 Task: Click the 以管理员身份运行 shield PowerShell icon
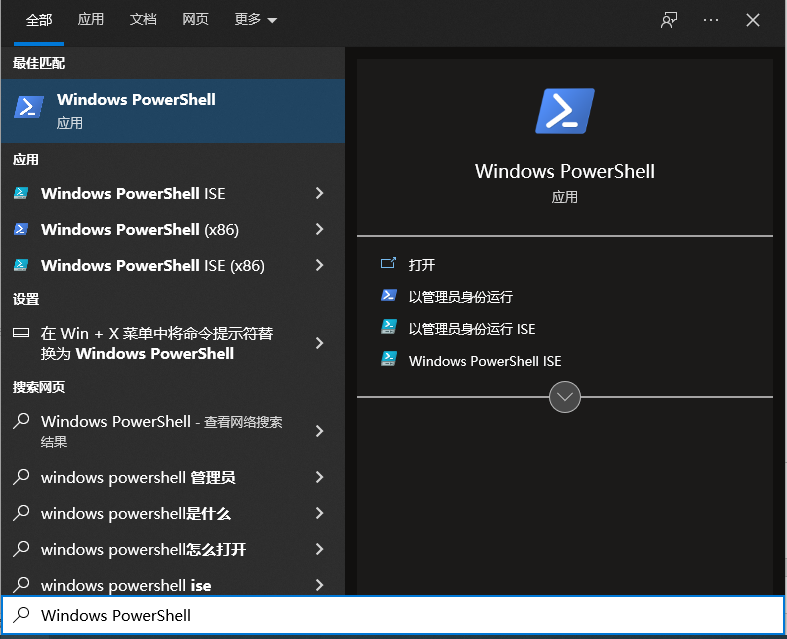click(x=389, y=297)
